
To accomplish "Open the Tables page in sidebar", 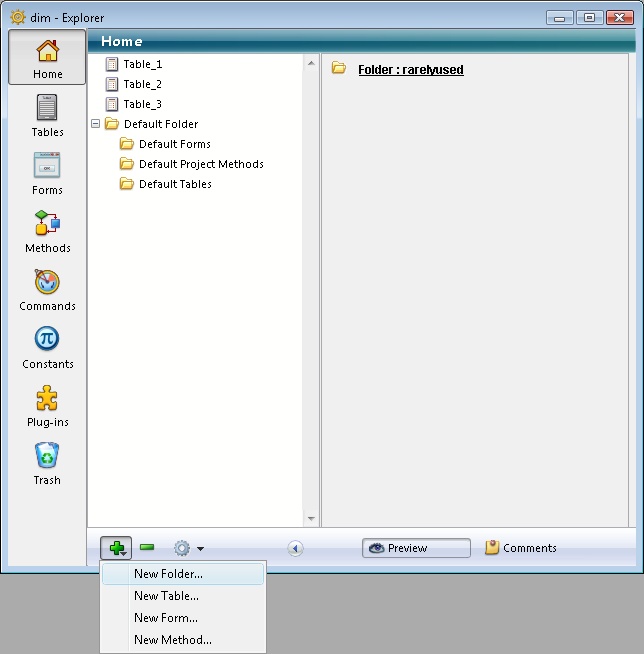I will (x=47, y=115).
